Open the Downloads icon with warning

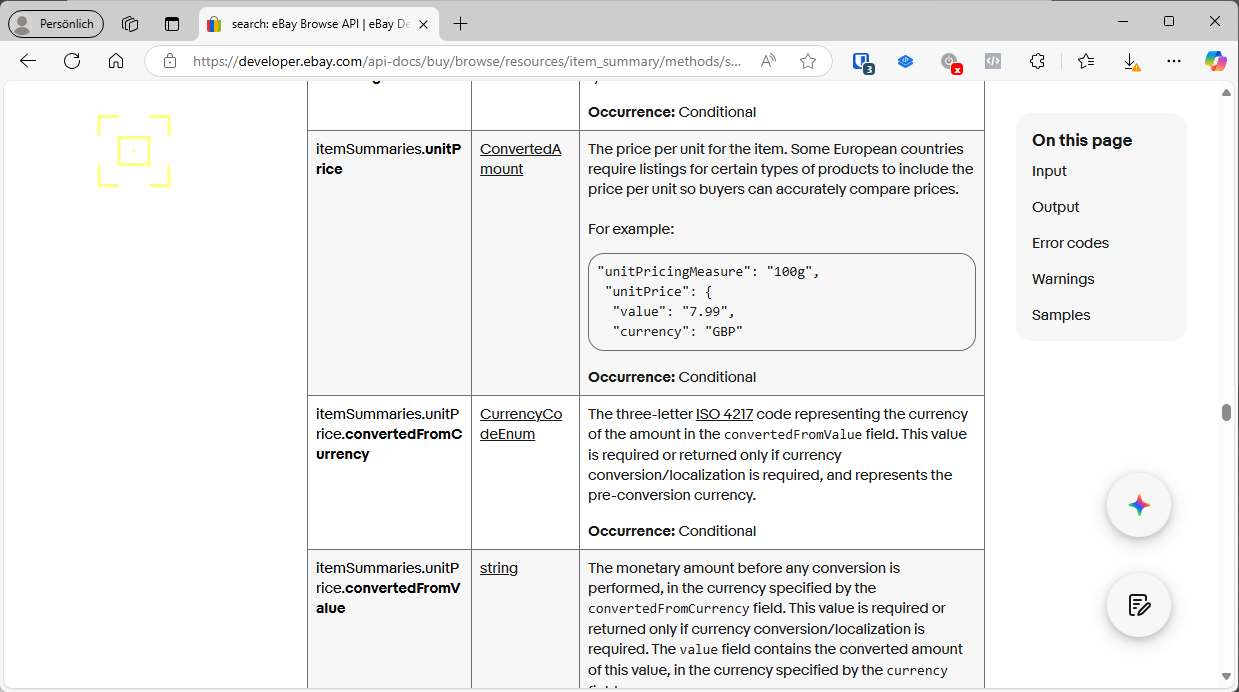click(x=1131, y=61)
